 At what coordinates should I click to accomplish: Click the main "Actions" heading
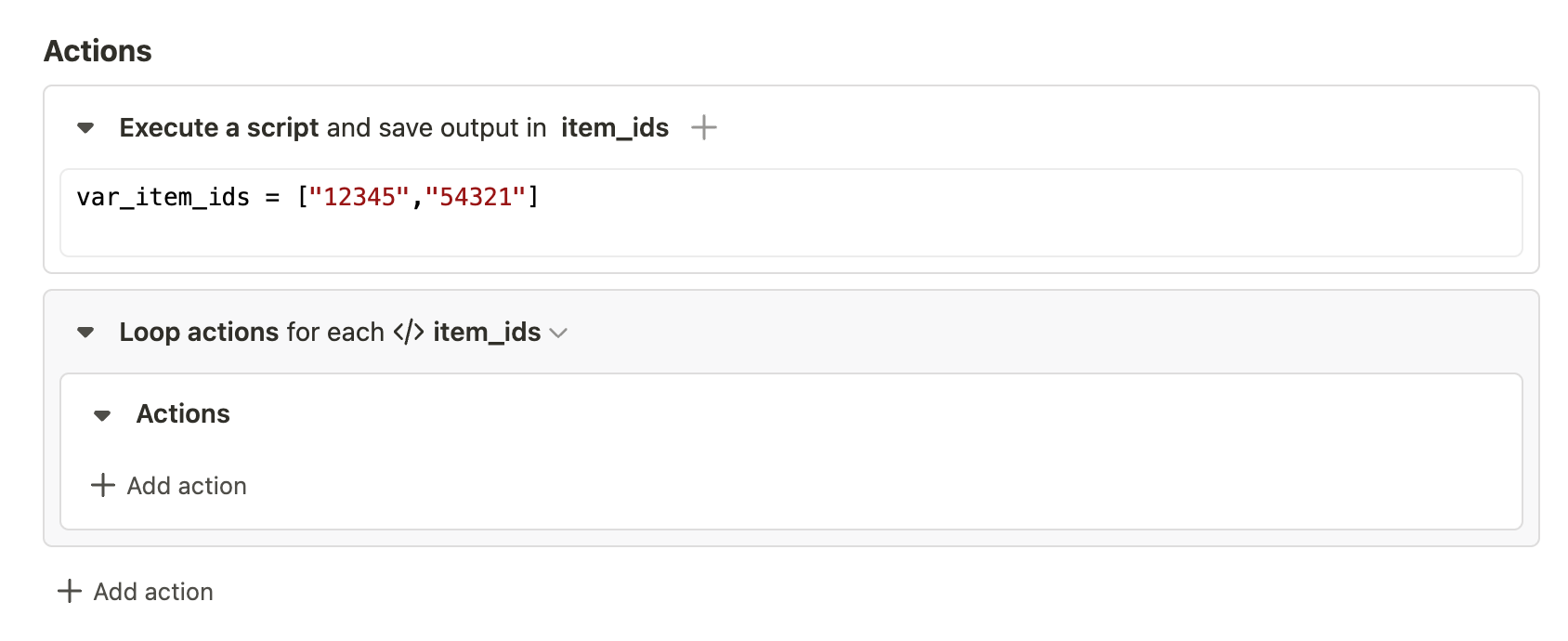[x=98, y=51]
